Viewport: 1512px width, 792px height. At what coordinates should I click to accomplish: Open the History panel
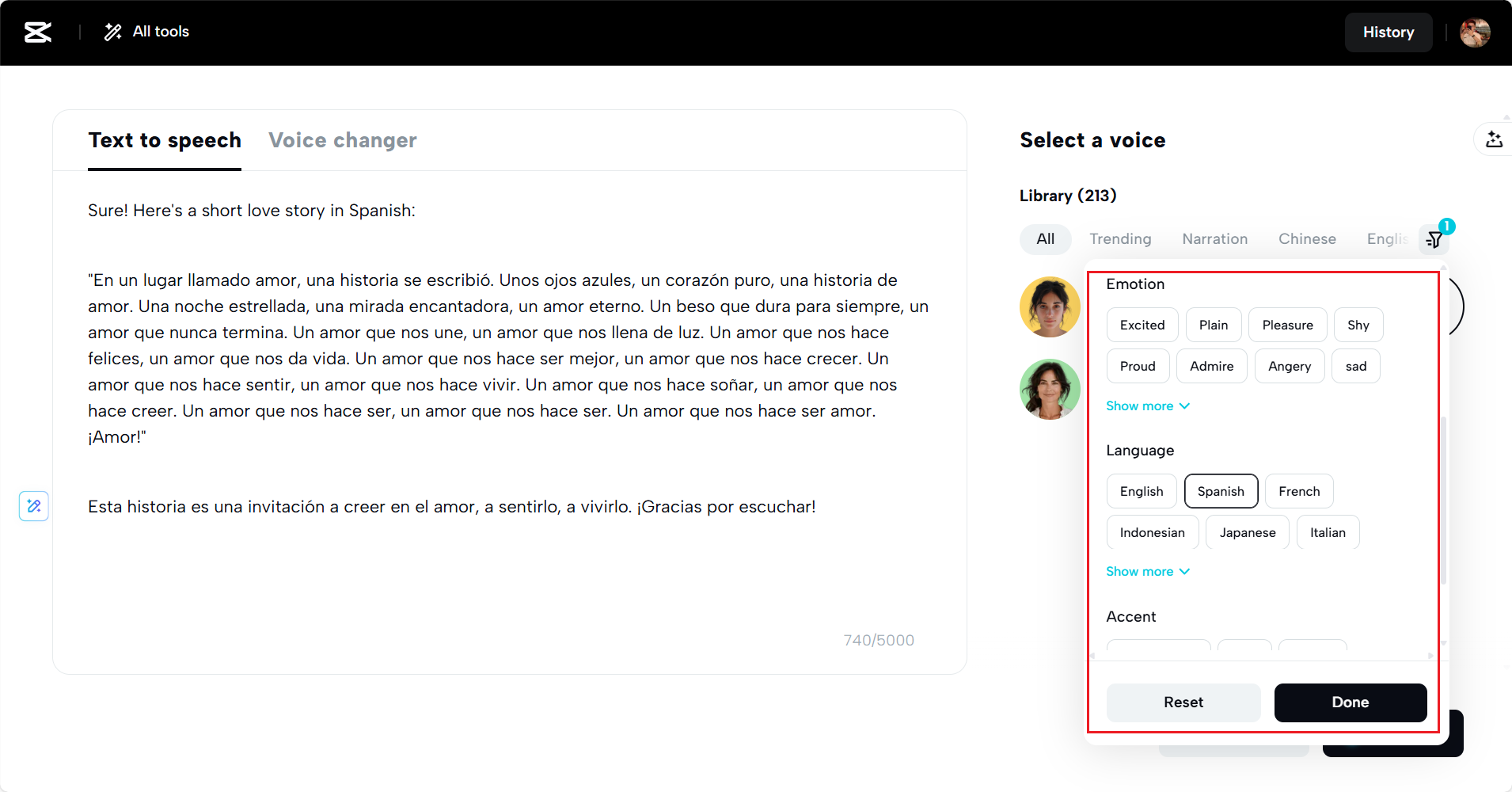point(1389,32)
